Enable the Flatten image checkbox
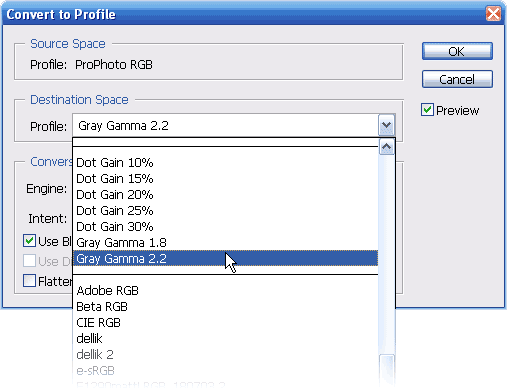This screenshot has height=389, width=507. pyautogui.click(x=29, y=281)
